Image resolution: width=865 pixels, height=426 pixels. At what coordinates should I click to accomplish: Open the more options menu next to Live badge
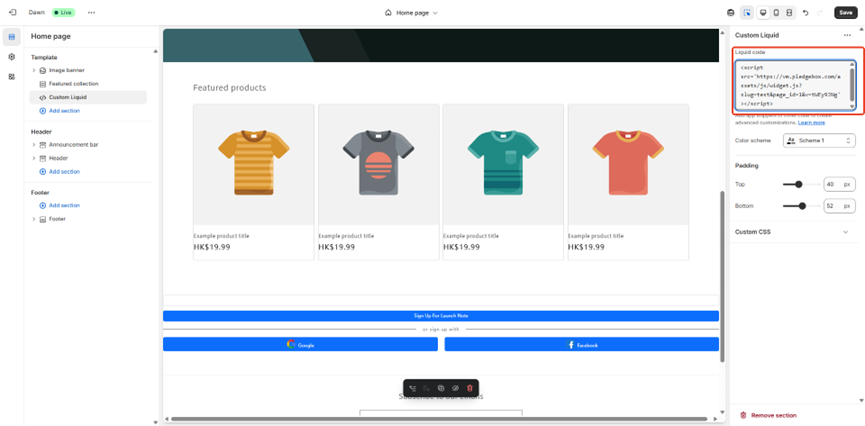91,12
